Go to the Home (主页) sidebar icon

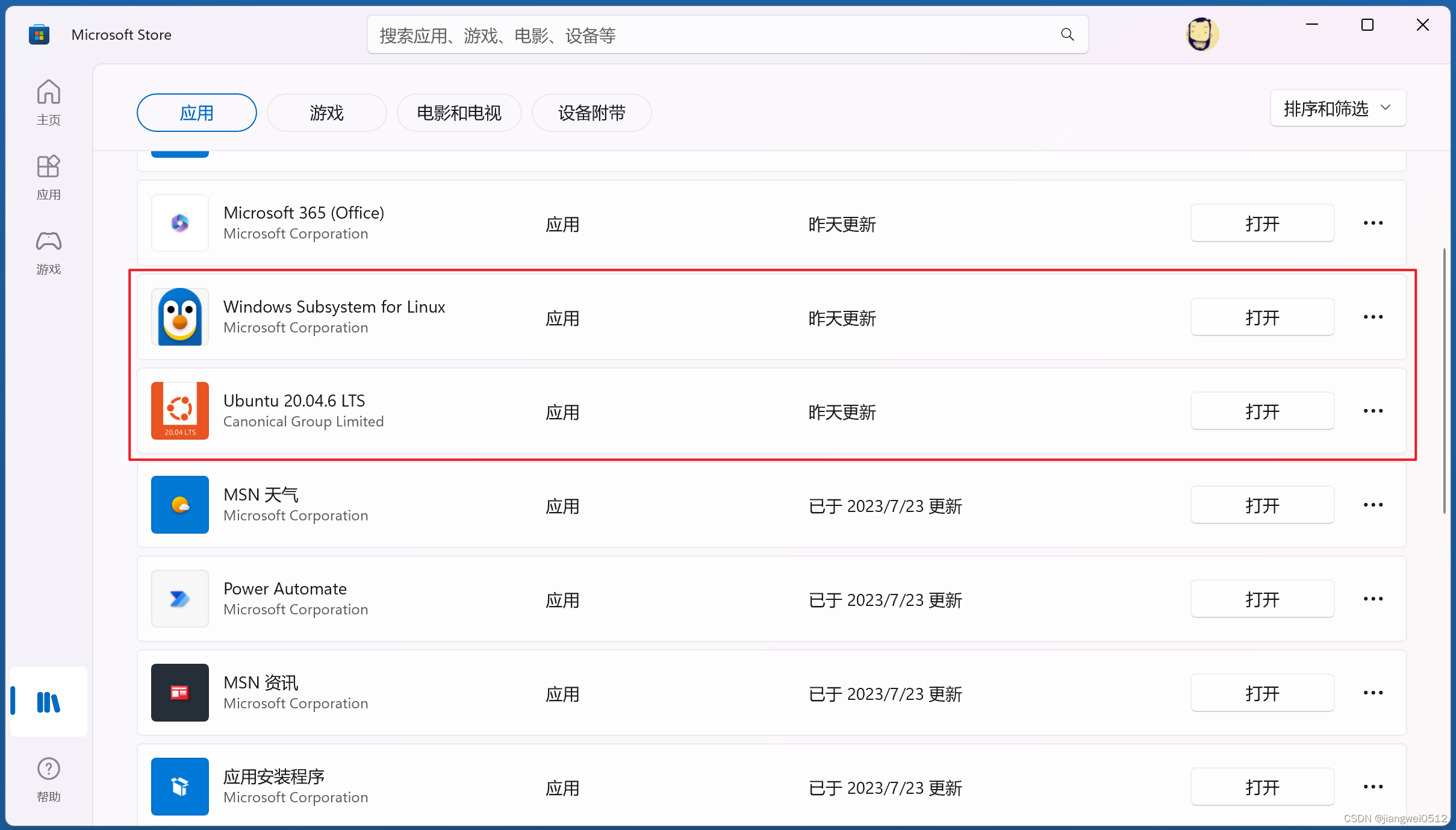[48, 102]
